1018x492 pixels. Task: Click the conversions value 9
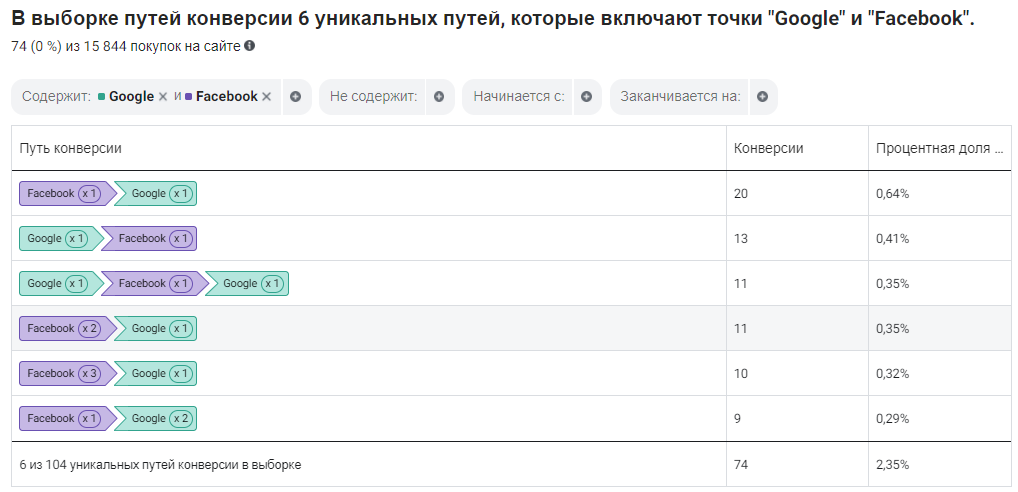click(x=737, y=419)
